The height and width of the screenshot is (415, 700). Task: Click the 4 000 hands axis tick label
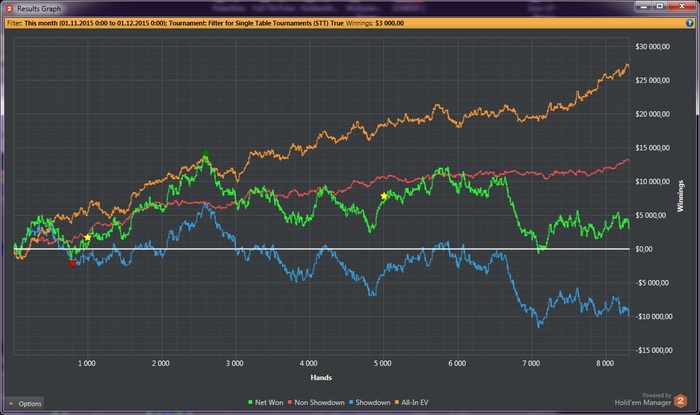pos(308,363)
